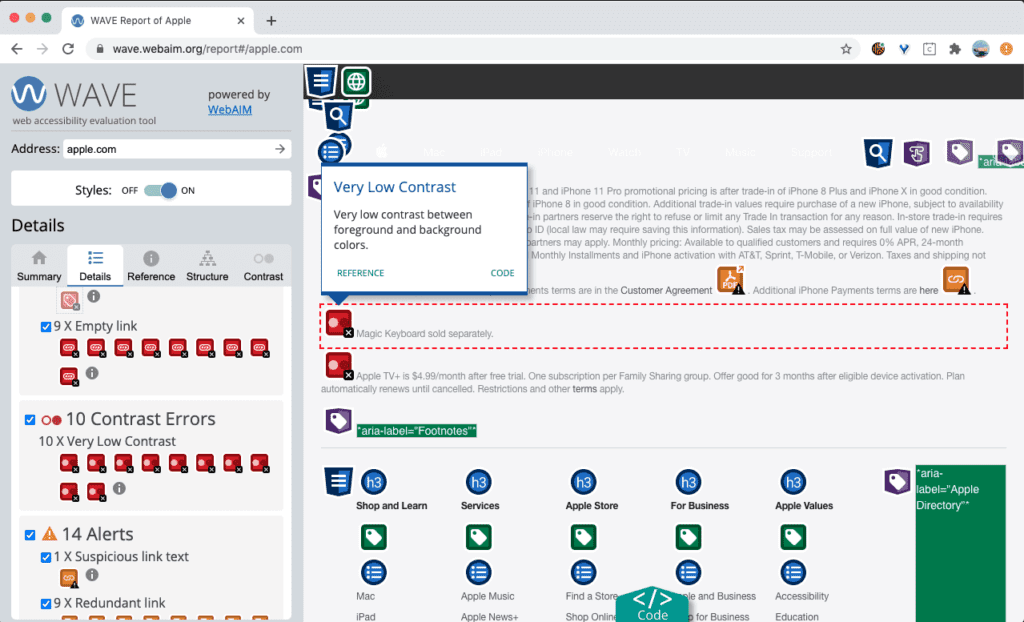Click the h3 icon above Apple Store
Image resolution: width=1024 pixels, height=622 pixels.
pyautogui.click(x=583, y=482)
